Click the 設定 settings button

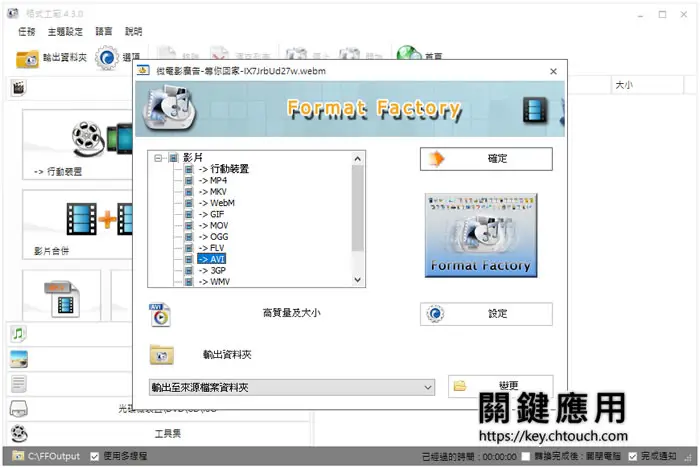point(486,314)
